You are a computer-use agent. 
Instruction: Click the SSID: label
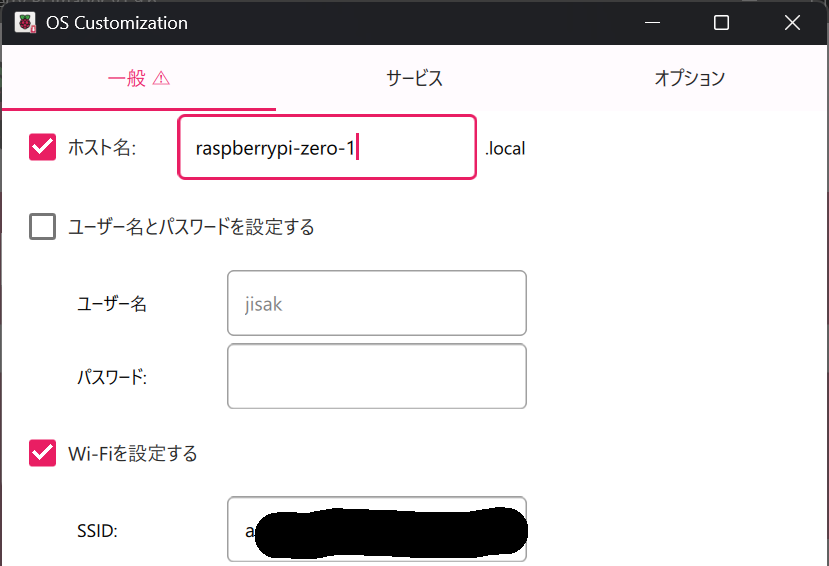tap(97, 531)
